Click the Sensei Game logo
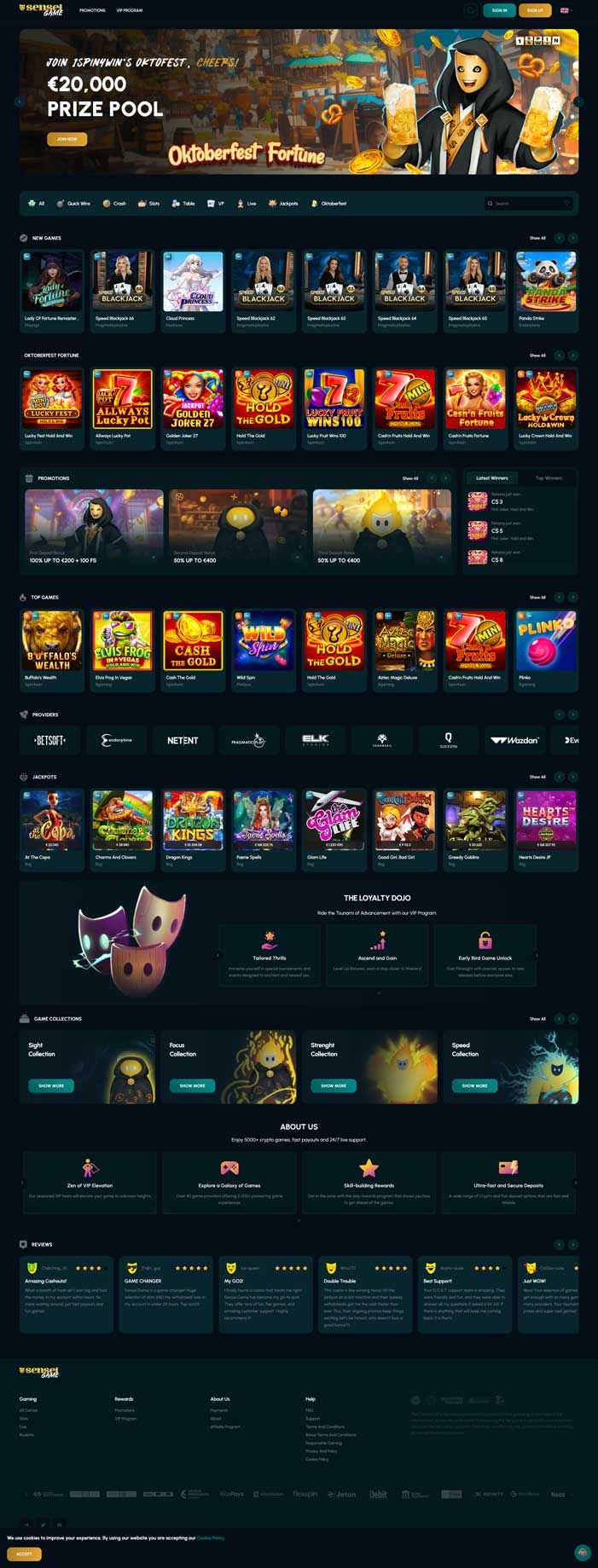Image resolution: width=598 pixels, height=1568 pixels. point(40,10)
